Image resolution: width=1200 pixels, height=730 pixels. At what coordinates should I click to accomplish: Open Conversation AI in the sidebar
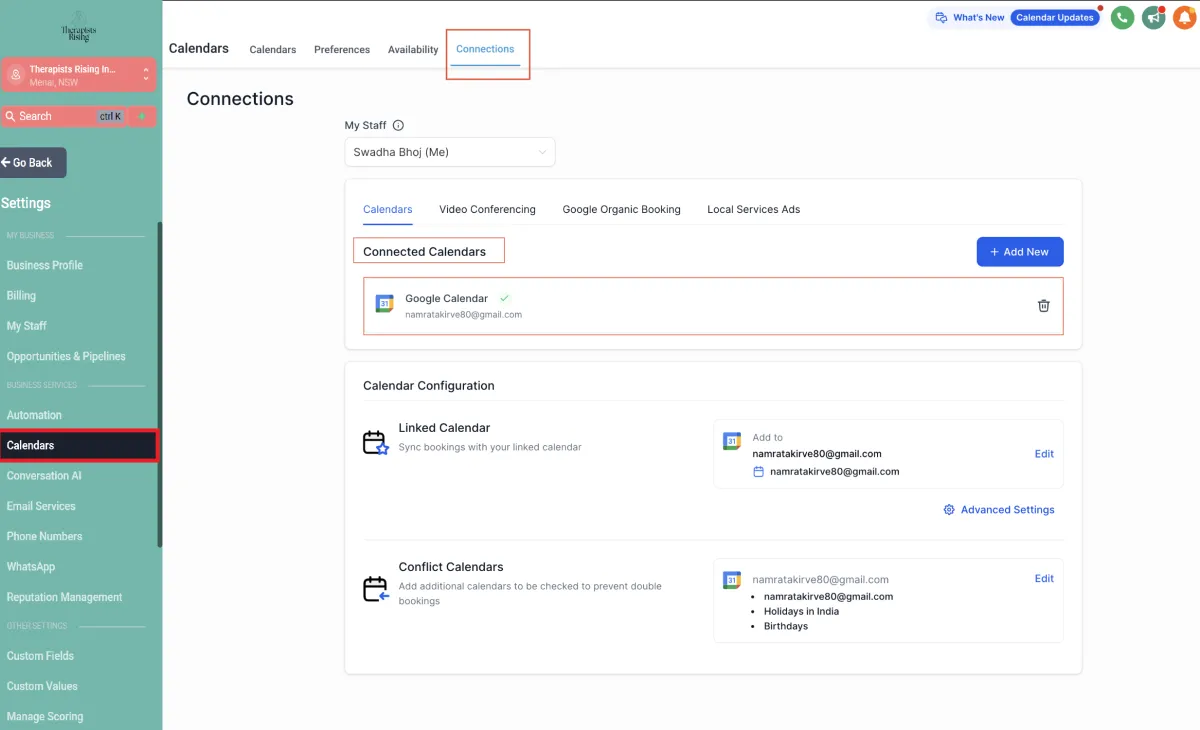click(x=44, y=476)
